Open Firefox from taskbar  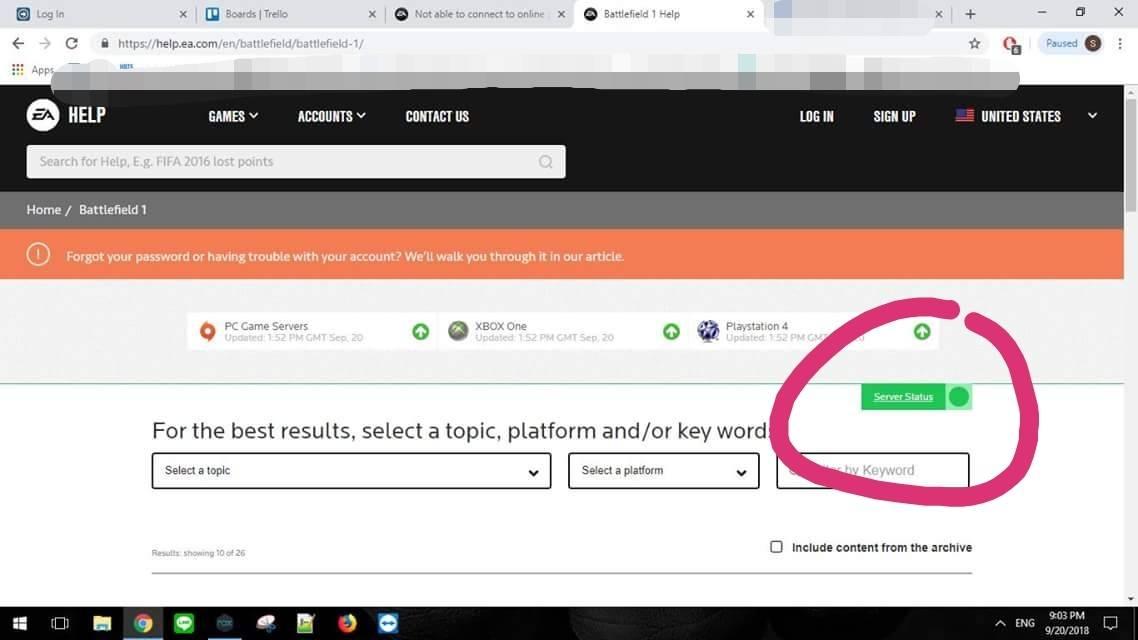click(x=347, y=623)
